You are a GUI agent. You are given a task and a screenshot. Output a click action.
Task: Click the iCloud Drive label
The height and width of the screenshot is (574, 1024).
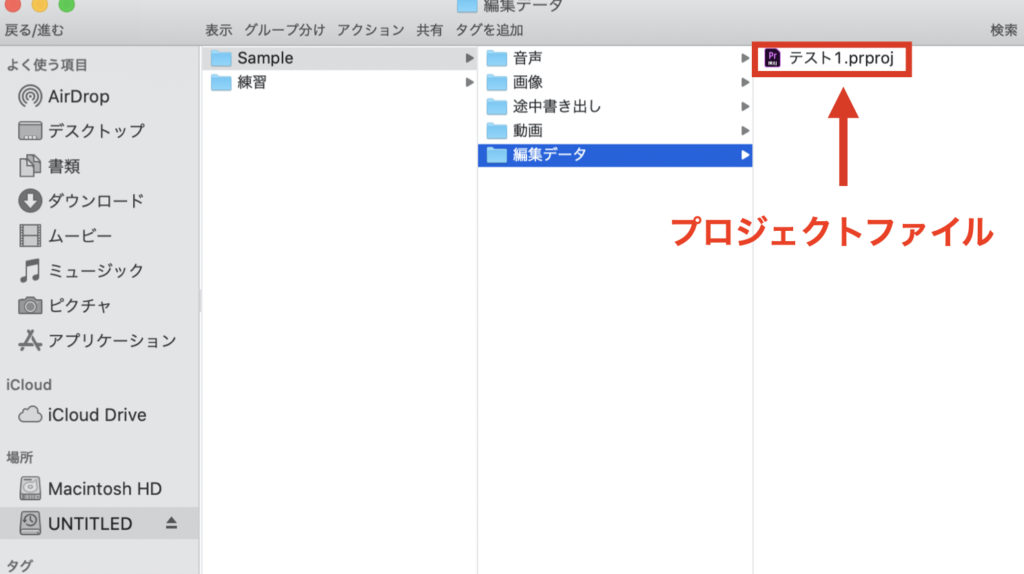(x=97, y=415)
